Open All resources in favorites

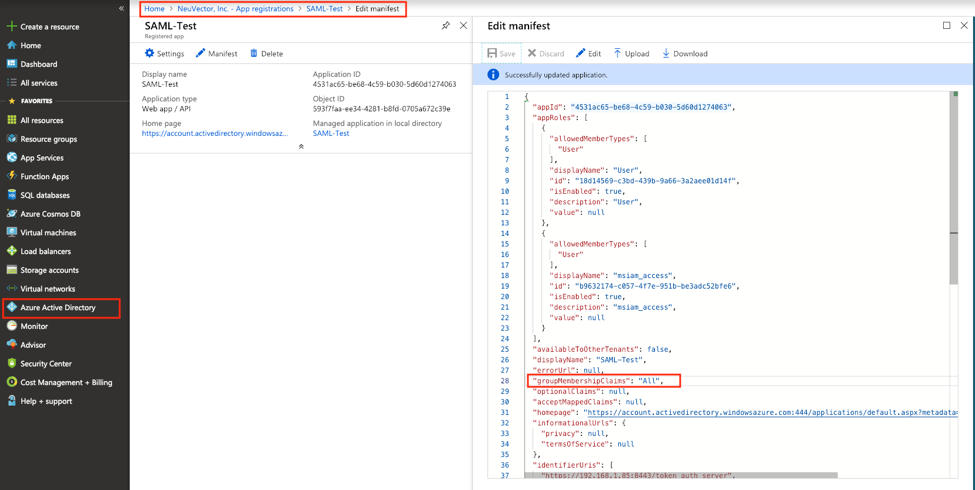click(x=42, y=121)
